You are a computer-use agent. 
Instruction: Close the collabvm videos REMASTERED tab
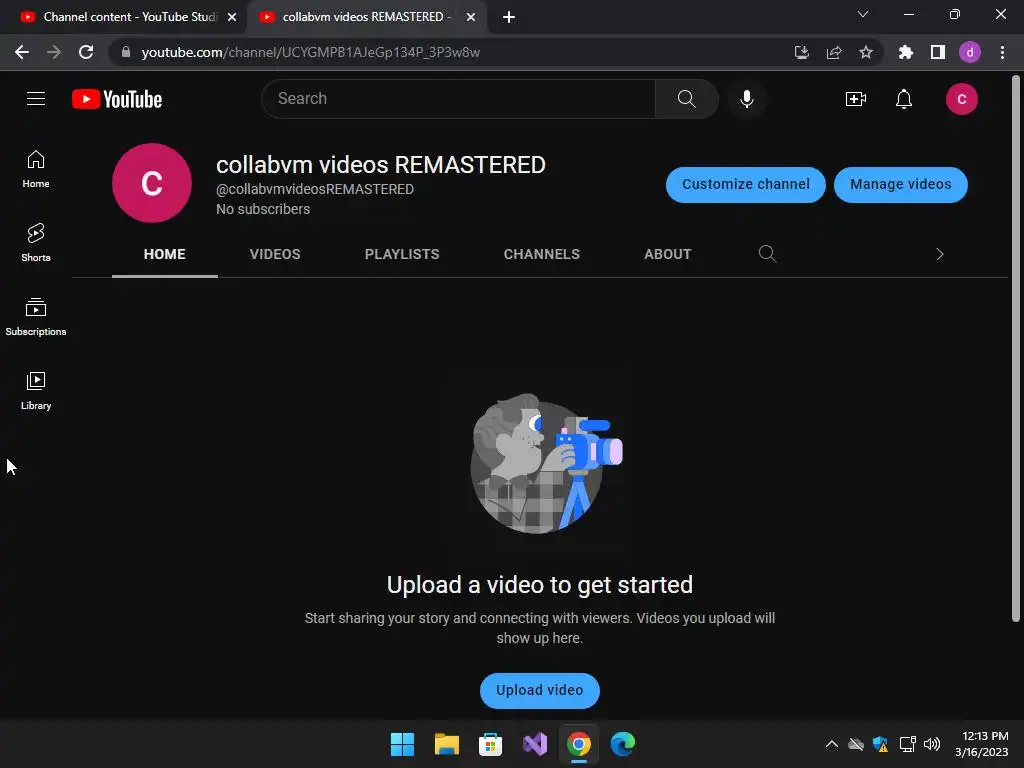[471, 17]
